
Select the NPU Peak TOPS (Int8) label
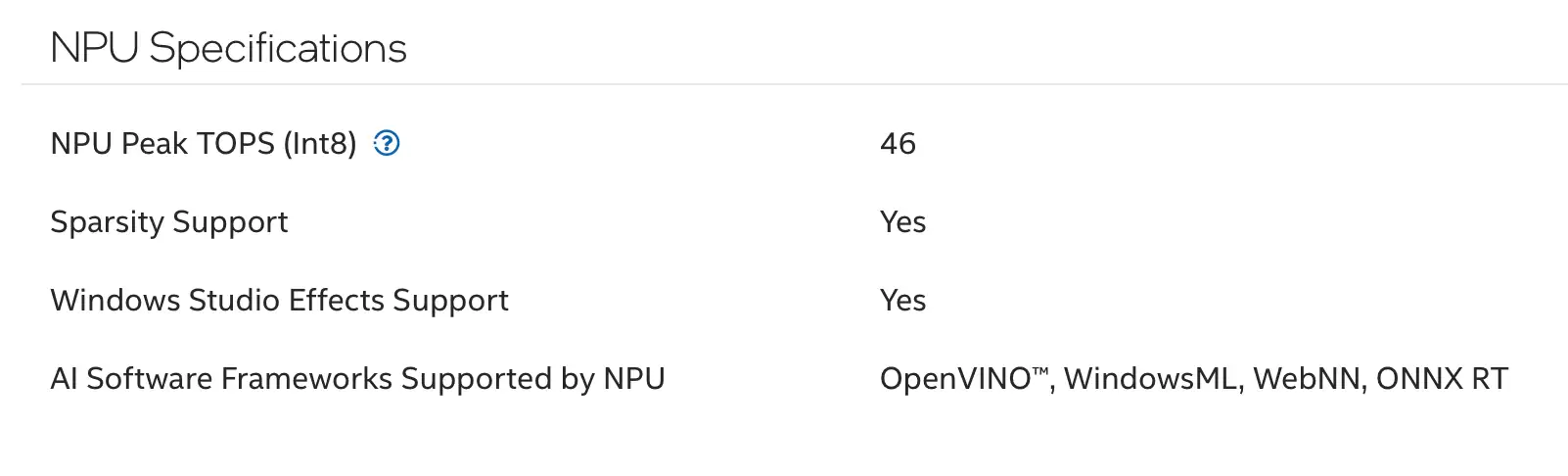(x=204, y=144)
